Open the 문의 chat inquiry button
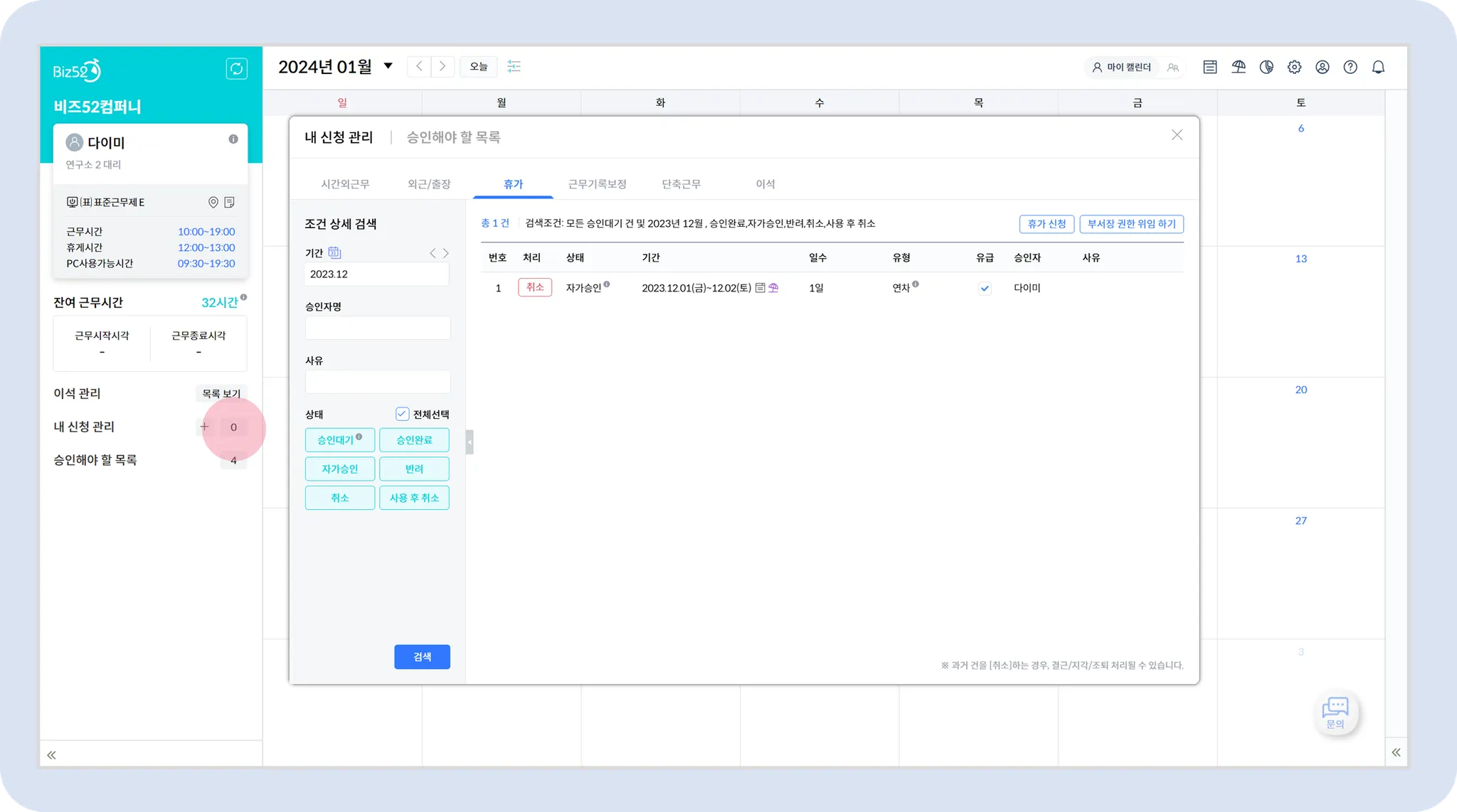Viewport: 1457px width, 812px height. pos(1335,712)
